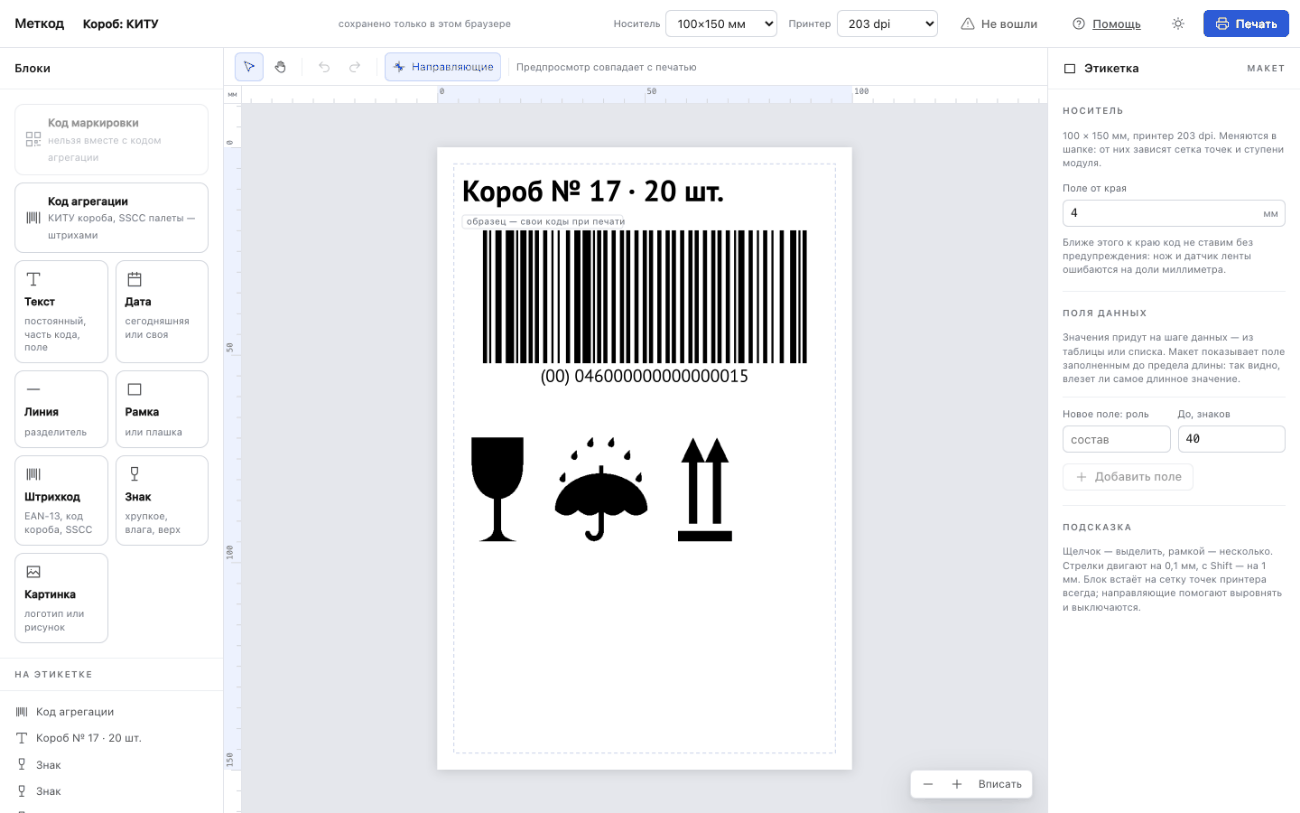
Task: Switch the light/dark theme sun icon
Action: (1178, 24)
